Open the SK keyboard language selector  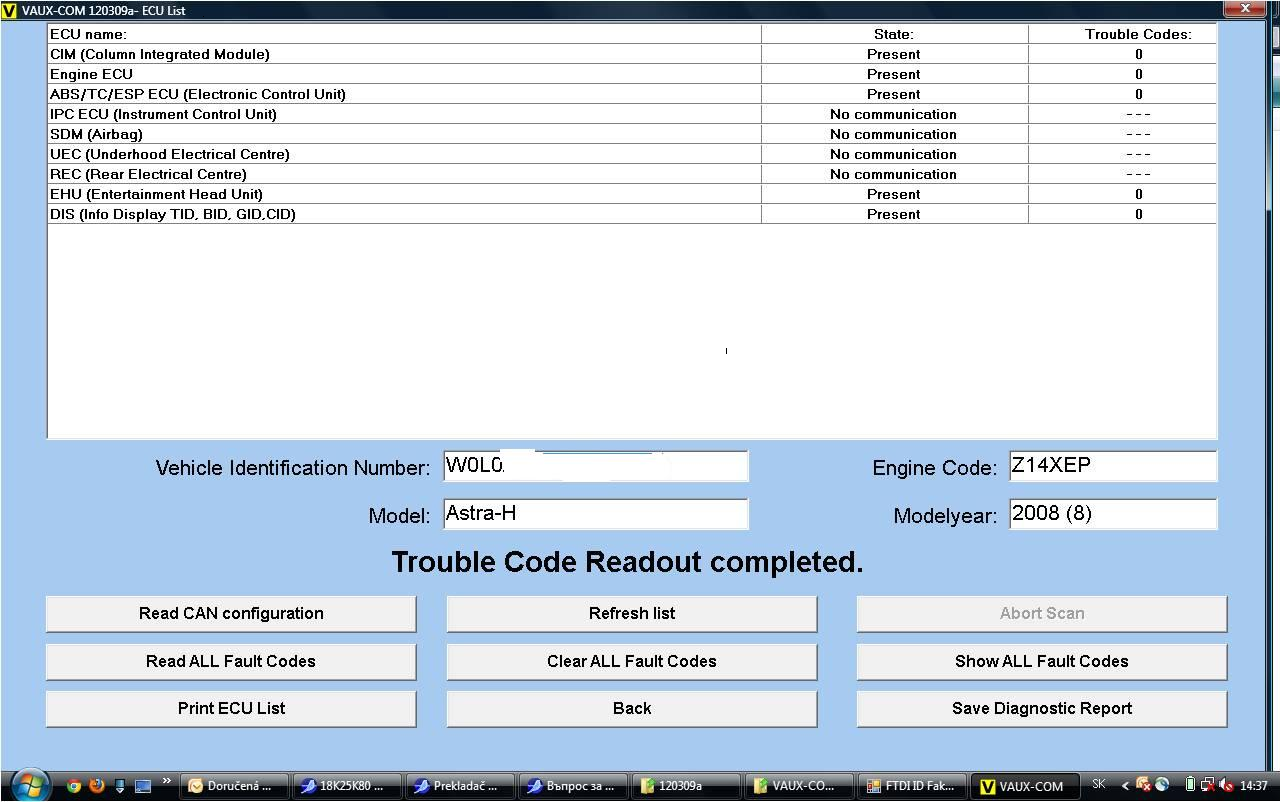(x=1099, y=785)
